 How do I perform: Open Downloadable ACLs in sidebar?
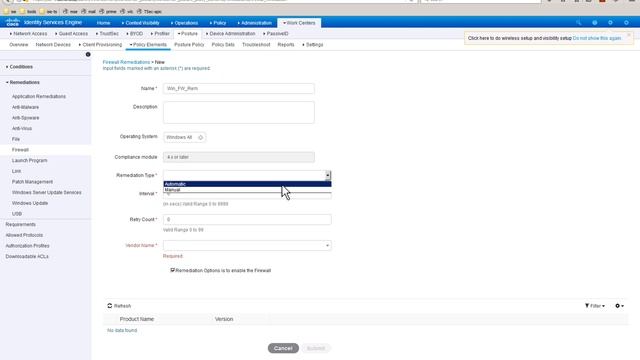[27, 256]
